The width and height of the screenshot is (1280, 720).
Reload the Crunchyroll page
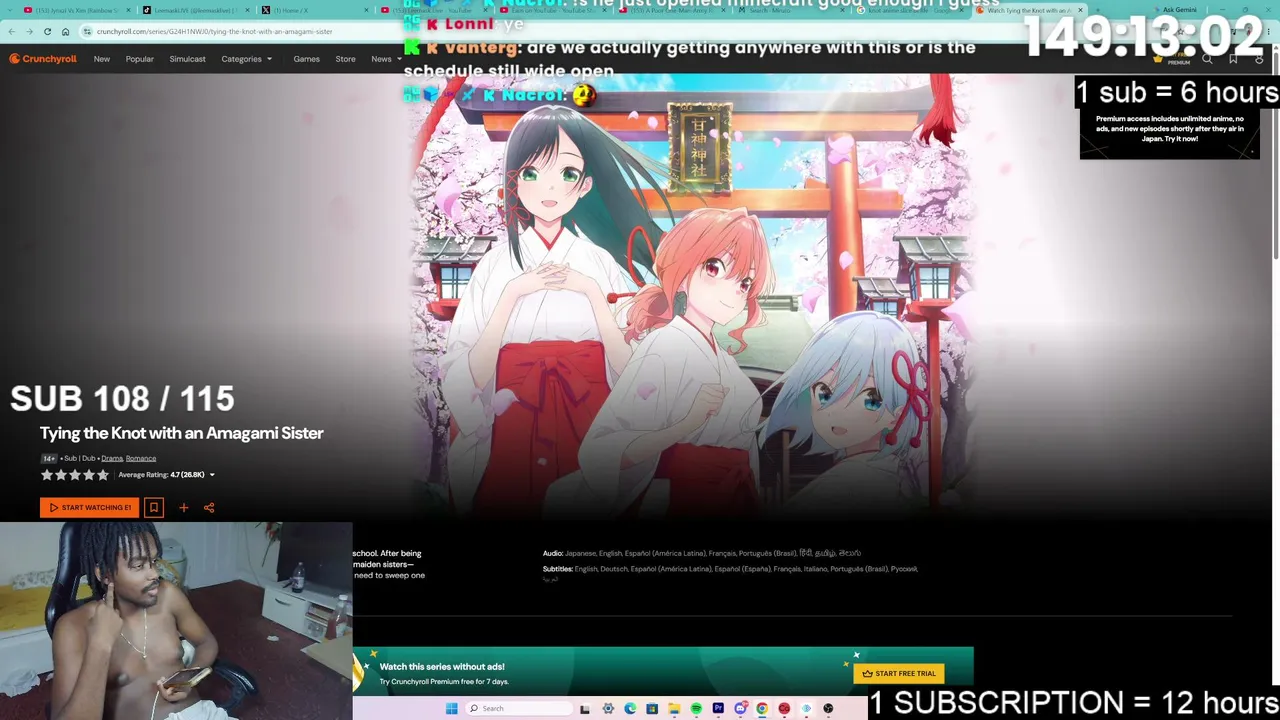pyautogui.click(x=47, y=31)
